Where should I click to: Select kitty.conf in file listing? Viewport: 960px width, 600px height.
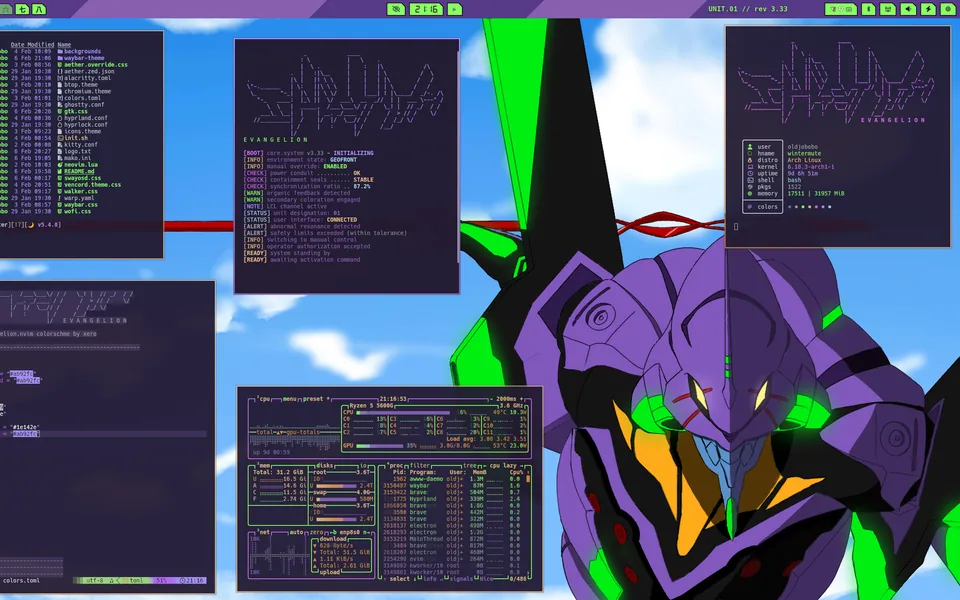(x=81, y=144)
